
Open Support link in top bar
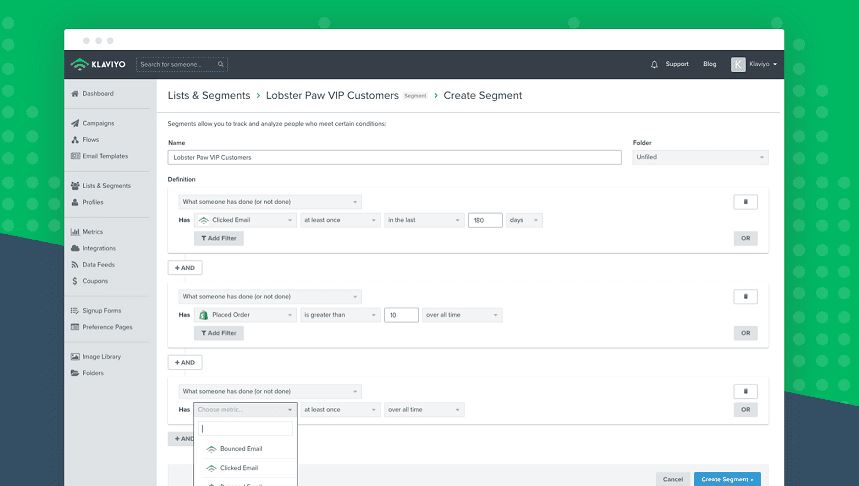[677, 64]
